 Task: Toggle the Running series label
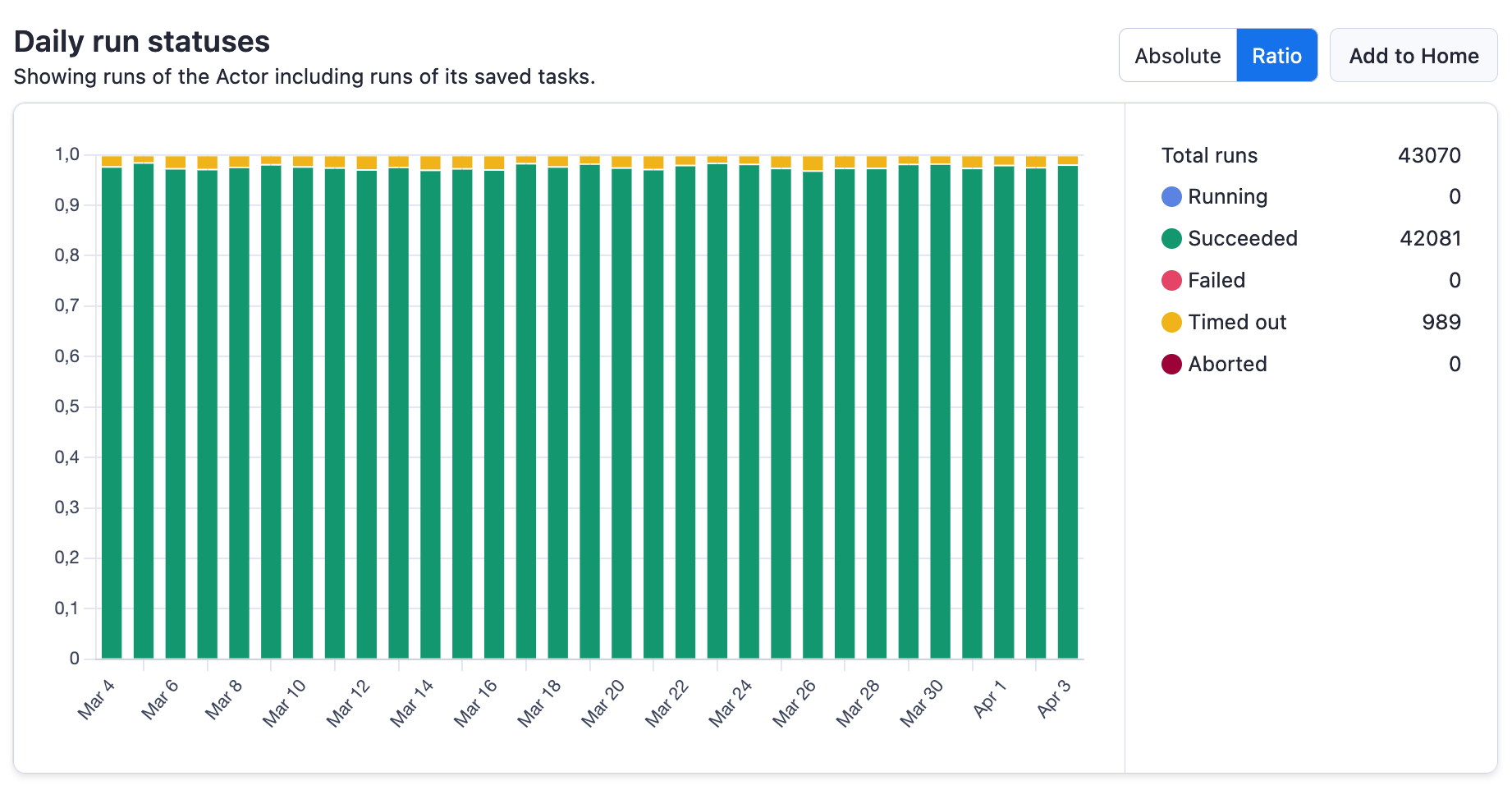(1227, 197)
